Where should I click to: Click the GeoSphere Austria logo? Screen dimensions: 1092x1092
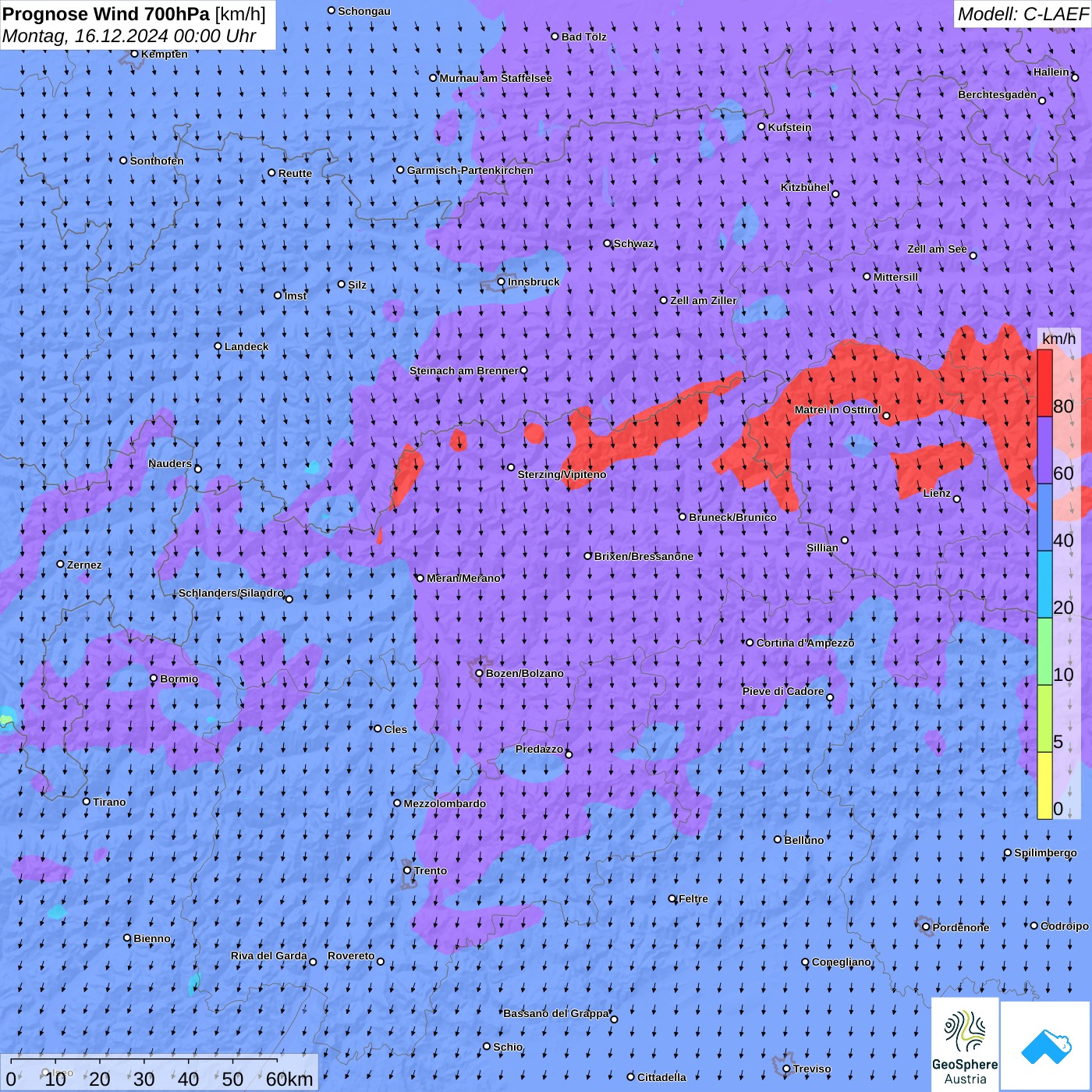965,1044
